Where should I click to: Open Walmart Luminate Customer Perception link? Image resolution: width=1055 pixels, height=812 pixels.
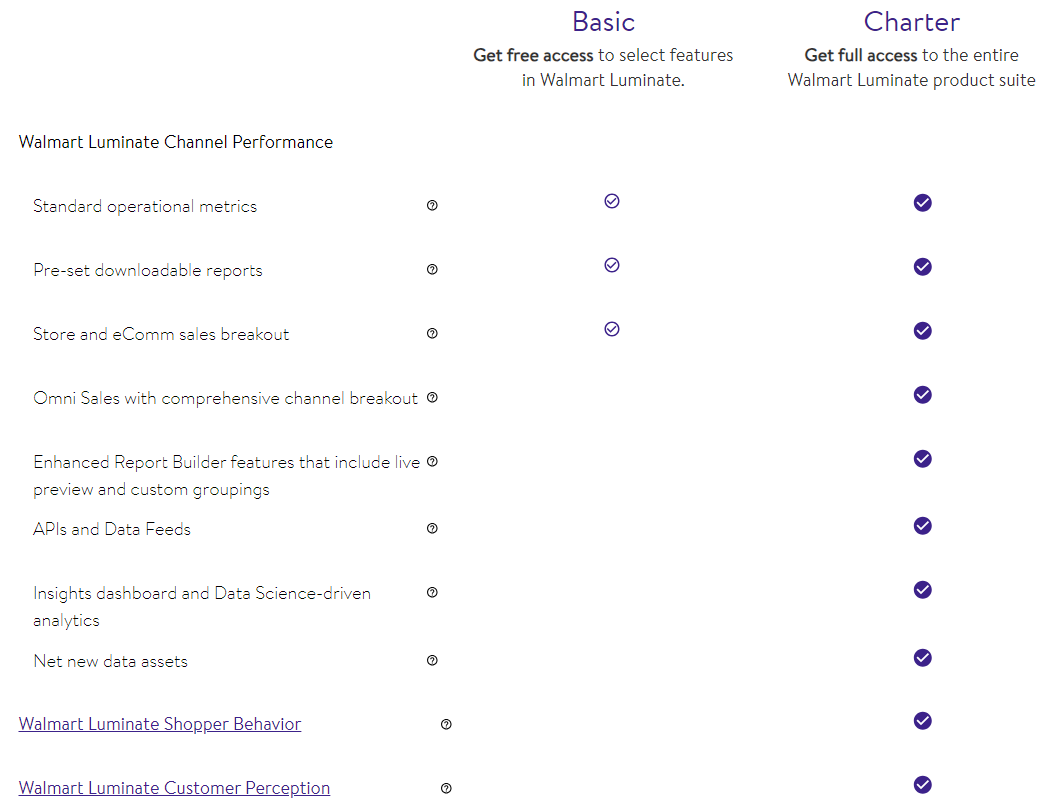tap(174, 788)
